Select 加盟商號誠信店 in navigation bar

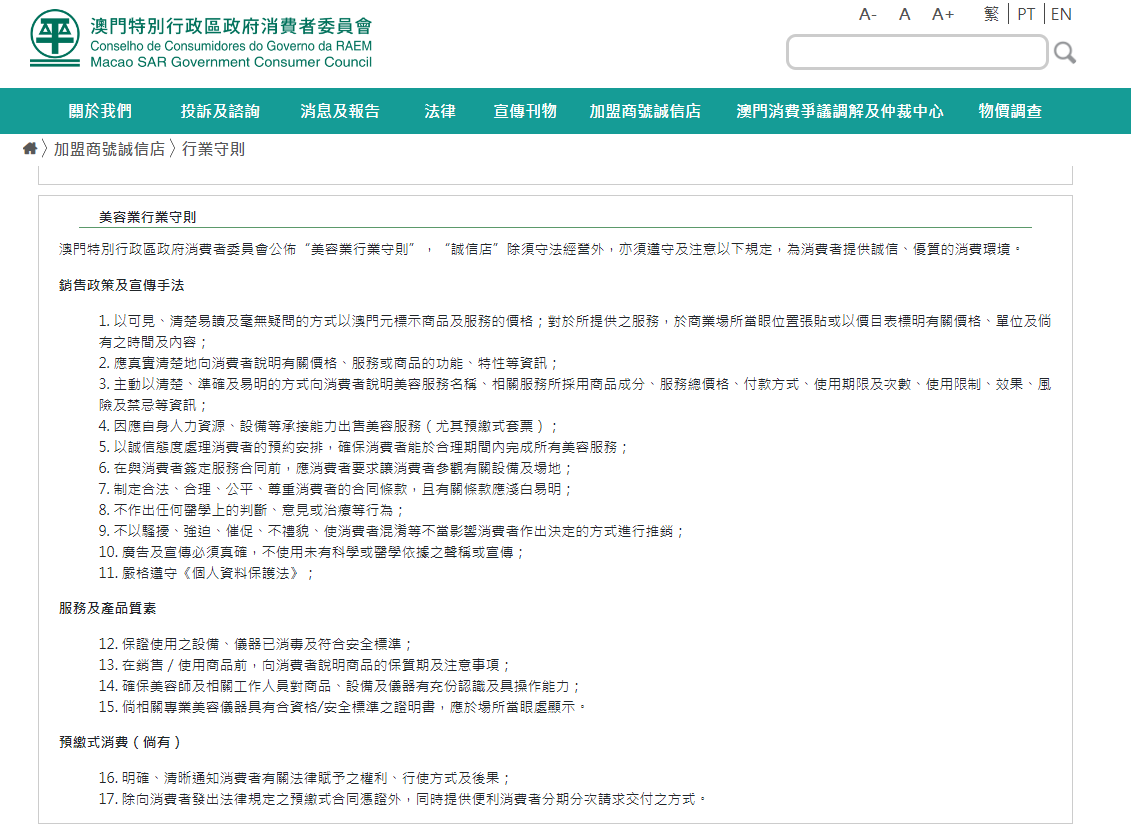(645, 111)
